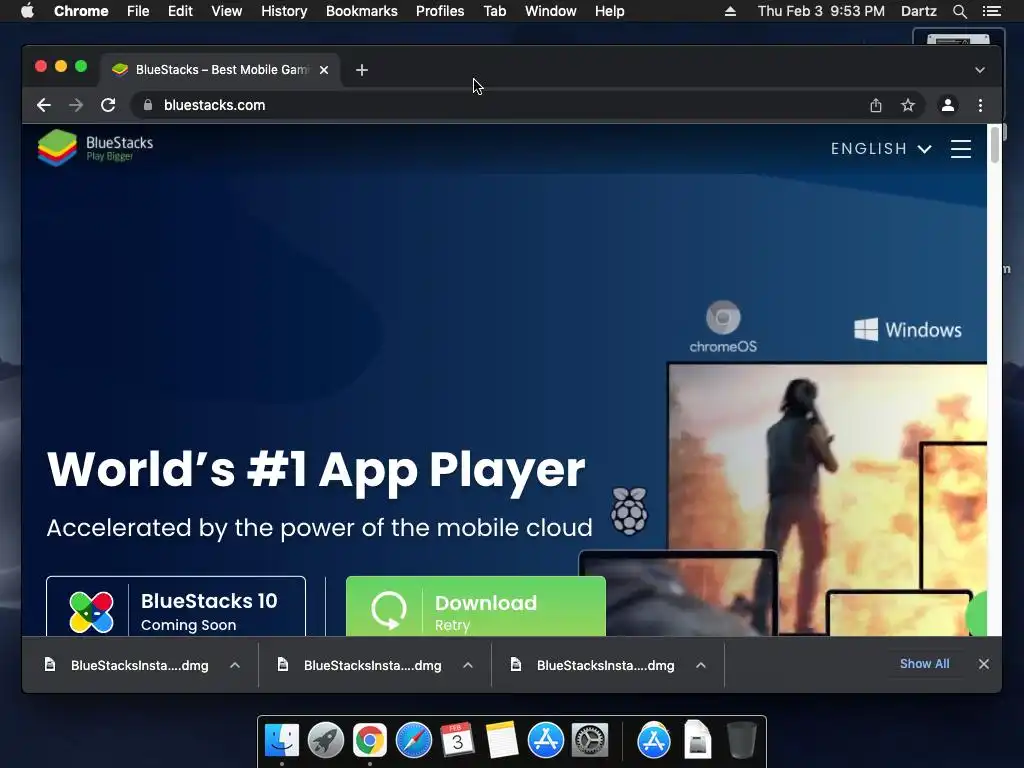1024x768 pixels.
Task: Open the Applications folder in the Dock
Action: 654,741
